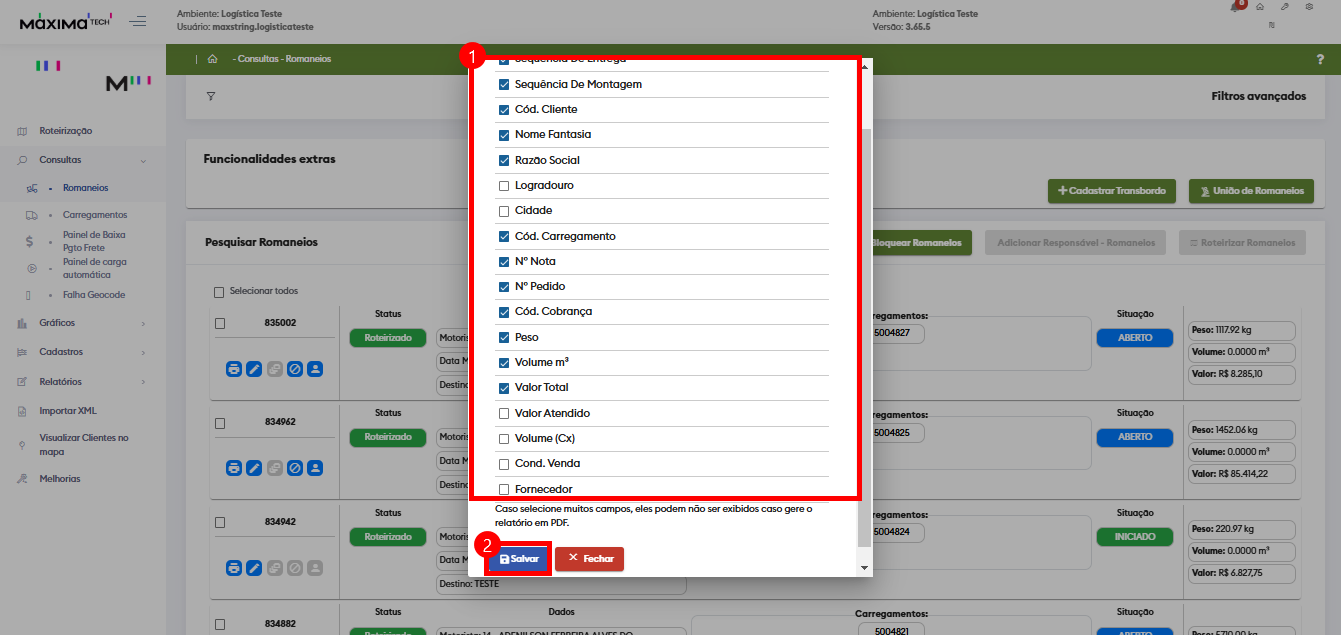
Task: Uncheck Sequência De Montagem field
Action: pos(504,84)
